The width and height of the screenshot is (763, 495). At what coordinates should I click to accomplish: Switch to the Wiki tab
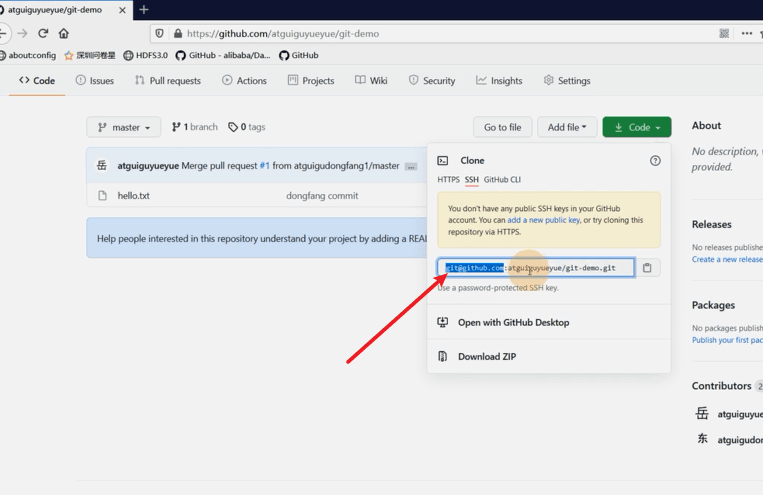pos(371,81)
